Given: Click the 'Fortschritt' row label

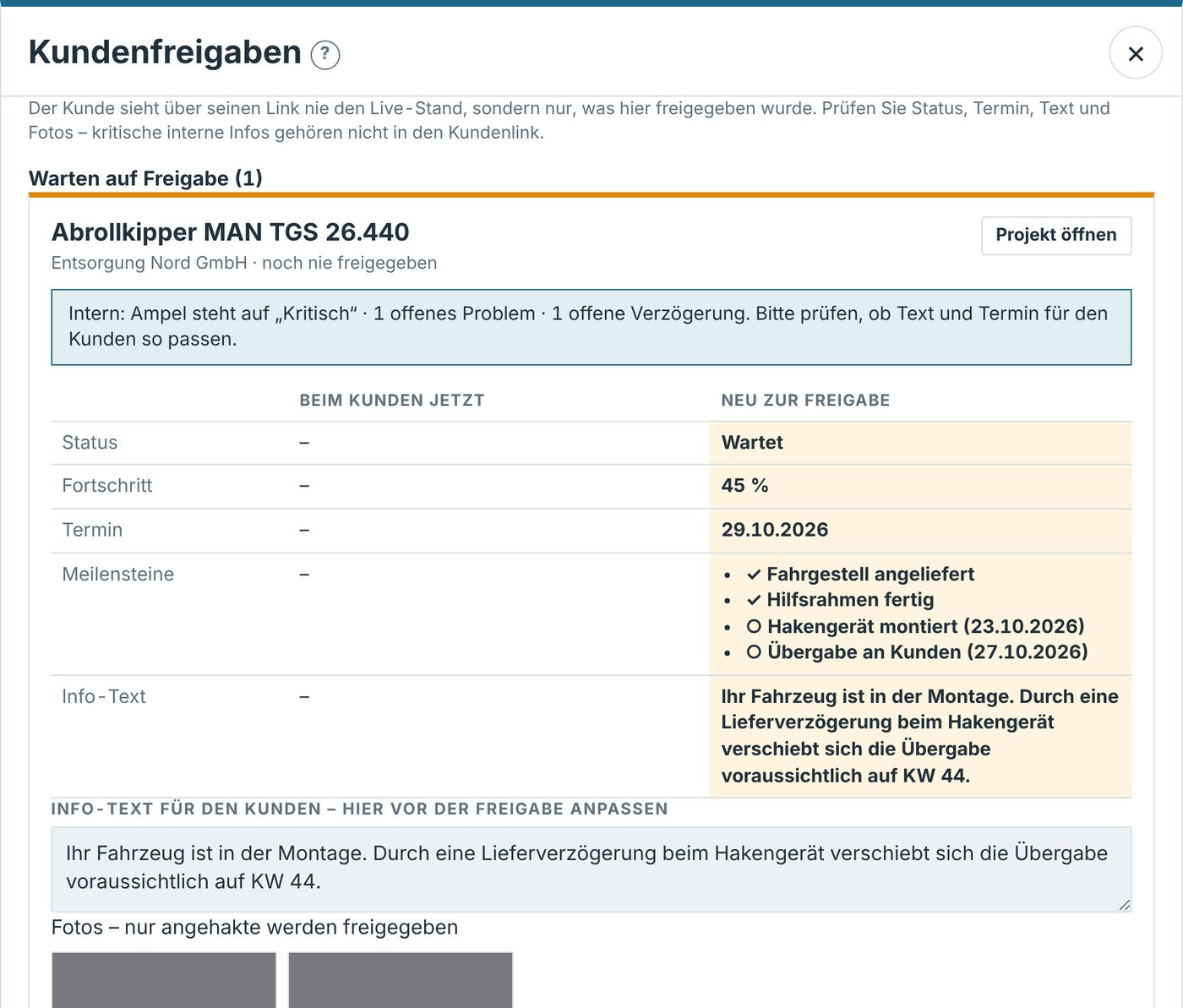Looking at the screenshot, I should click(x=107, y=486).
